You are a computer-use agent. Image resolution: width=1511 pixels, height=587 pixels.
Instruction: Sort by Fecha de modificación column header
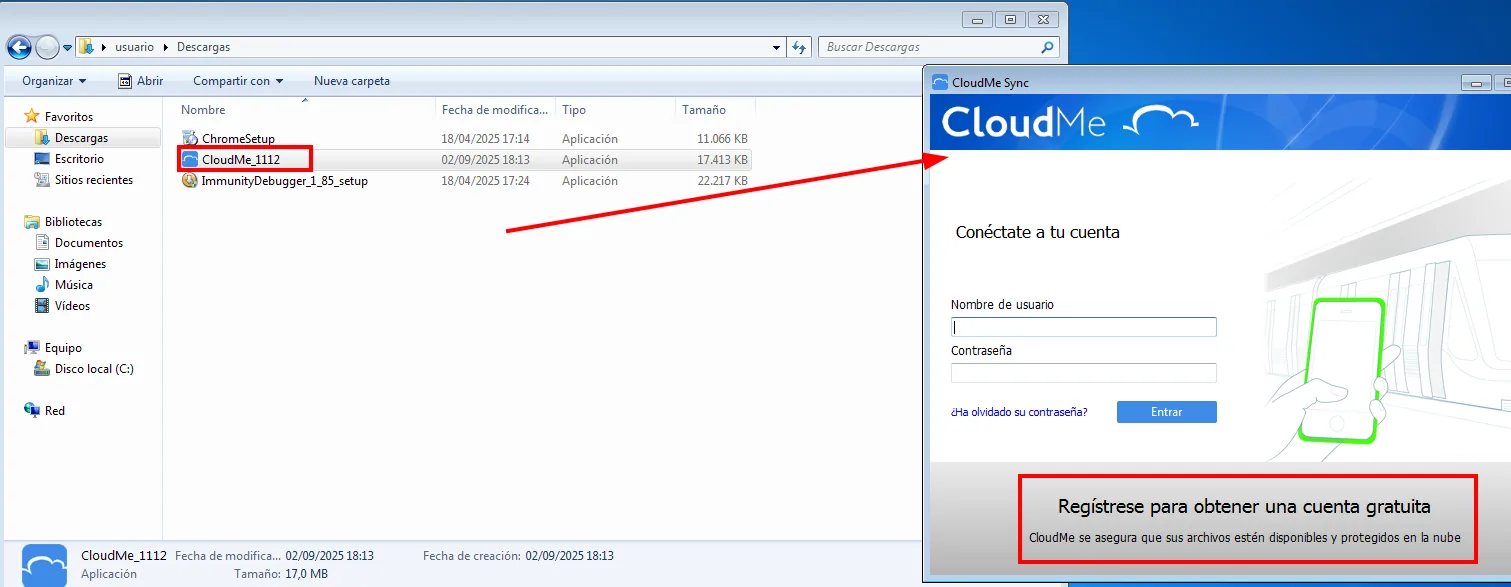[x=495, y=110]
